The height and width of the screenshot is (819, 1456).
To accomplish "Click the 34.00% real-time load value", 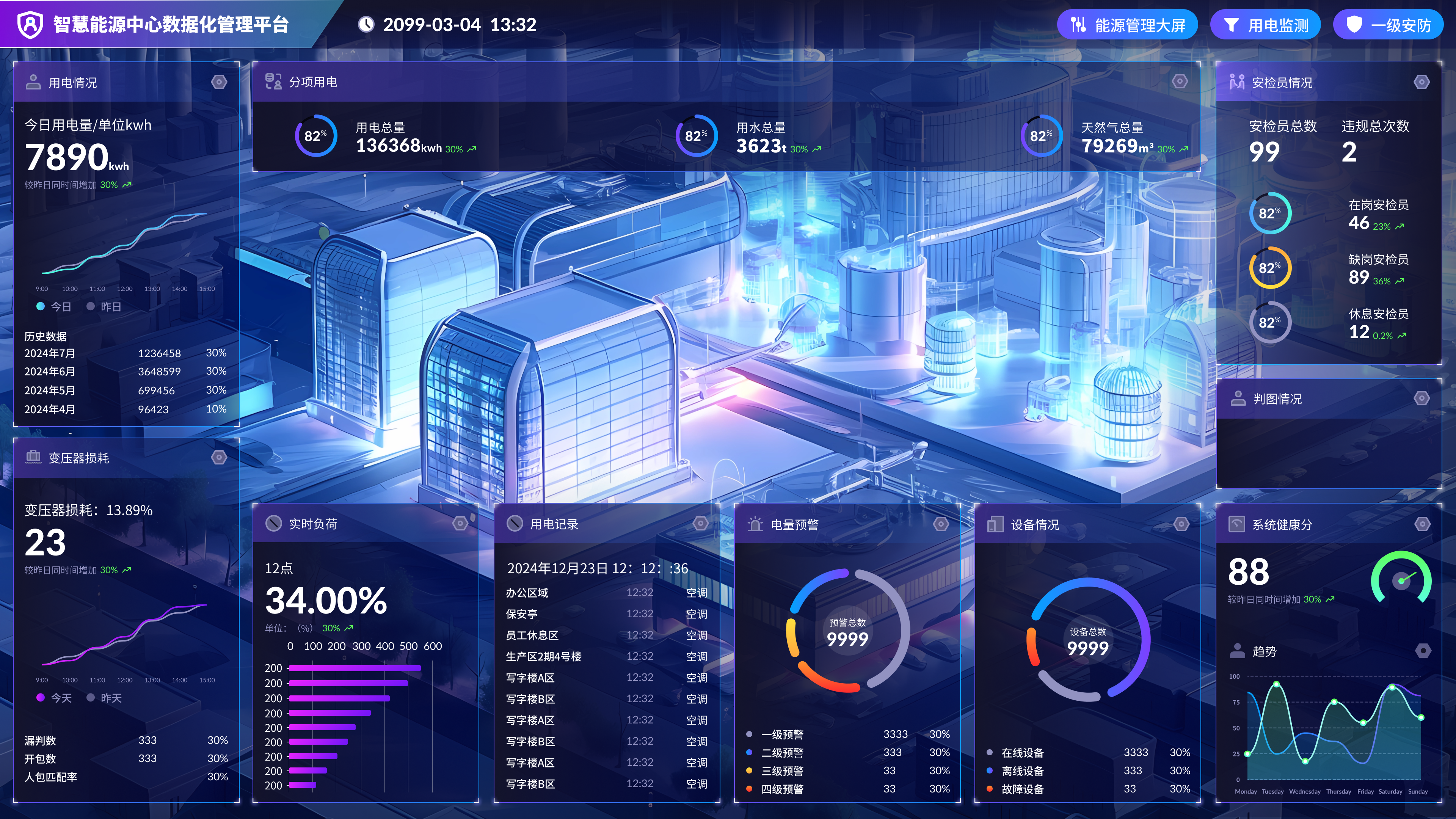I will click(x=326, y=600).
